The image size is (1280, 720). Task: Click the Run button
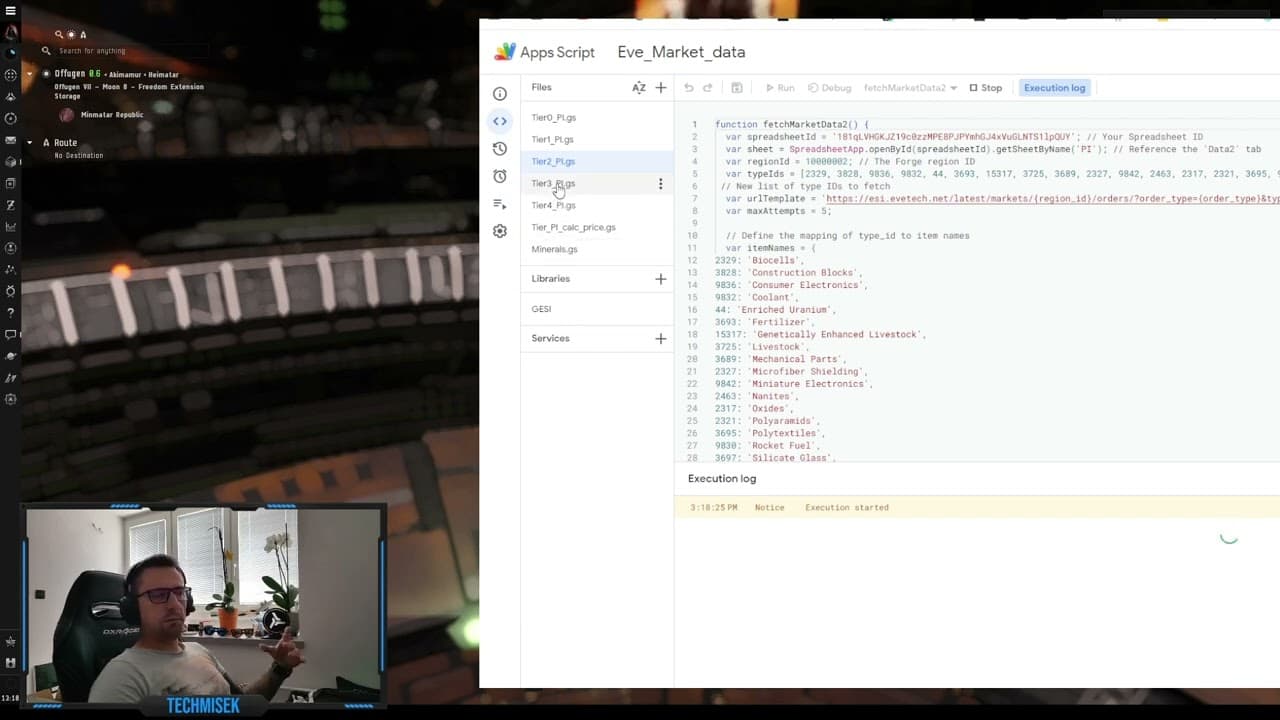click(780, 88)
